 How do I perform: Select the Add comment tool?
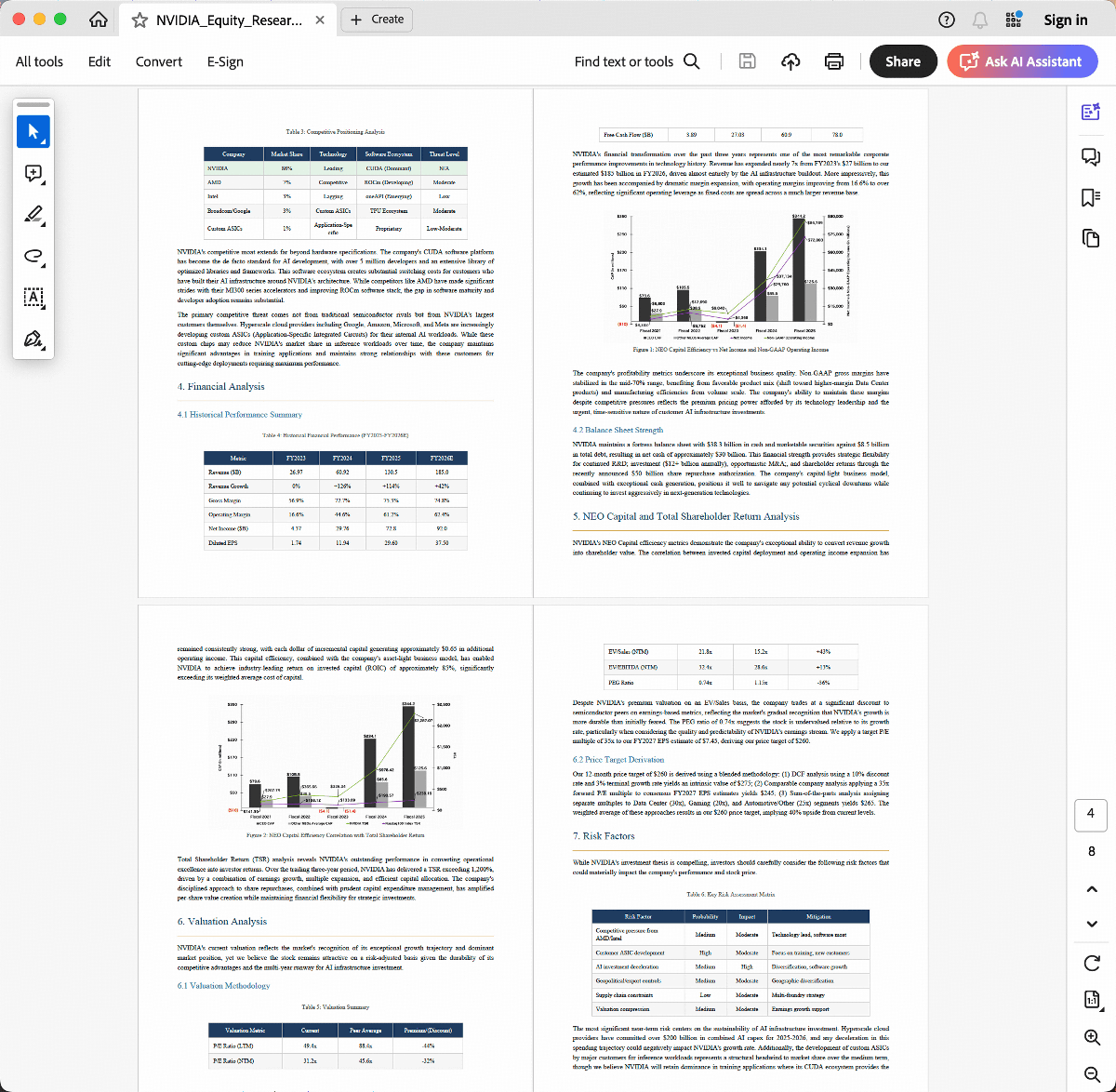coord(33,174)
